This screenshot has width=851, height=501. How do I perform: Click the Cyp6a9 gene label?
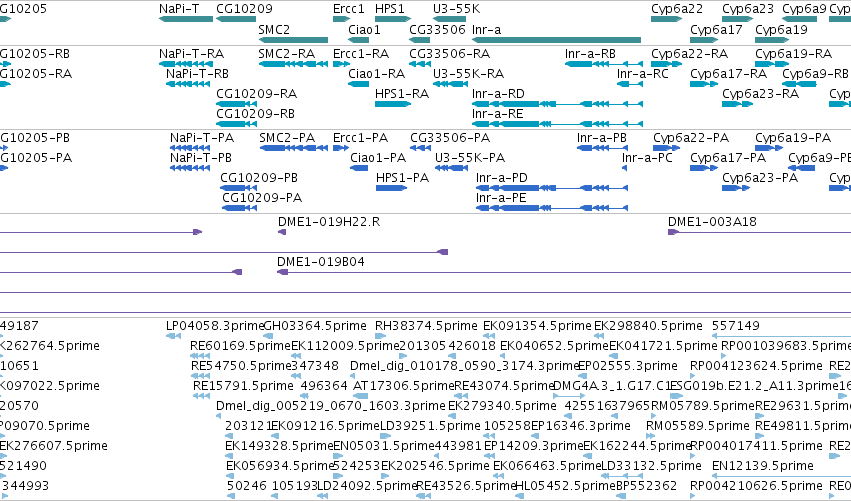pos(804,9)
